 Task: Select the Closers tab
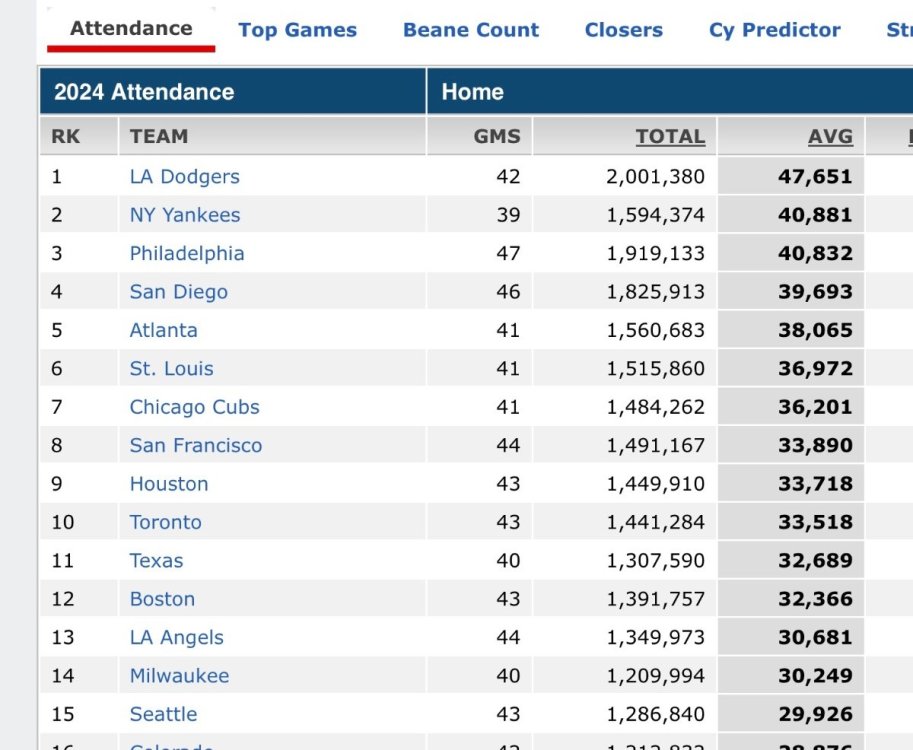point(623,30)
